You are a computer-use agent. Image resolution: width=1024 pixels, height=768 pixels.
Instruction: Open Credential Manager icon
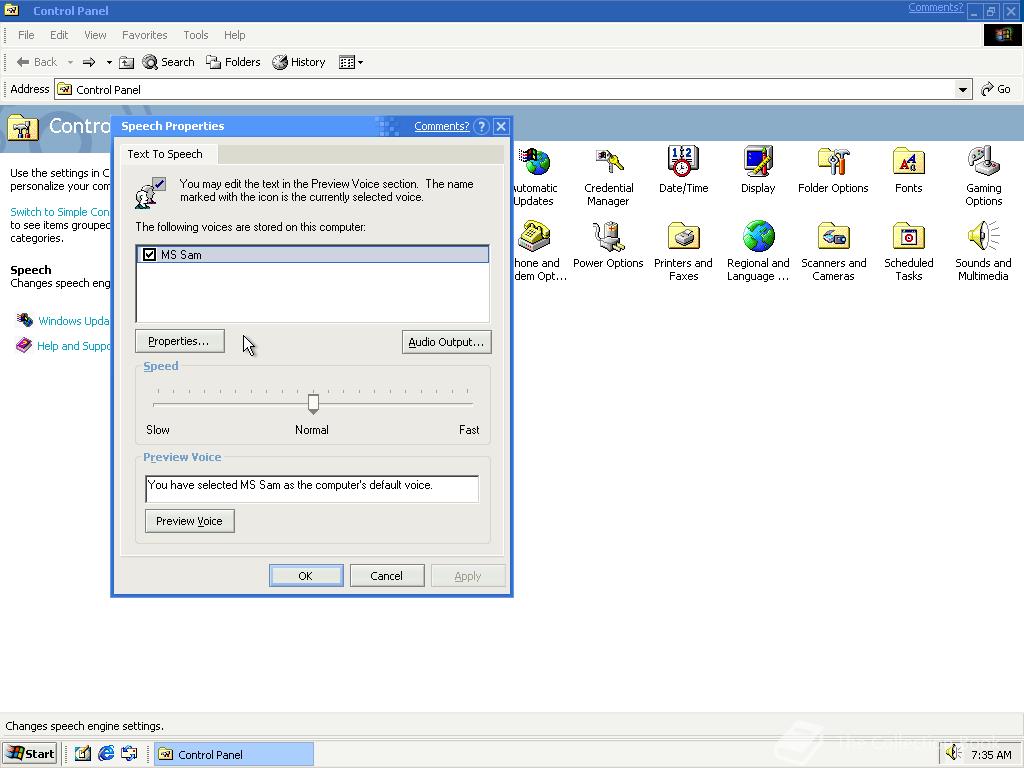click(x=608, y=176)
